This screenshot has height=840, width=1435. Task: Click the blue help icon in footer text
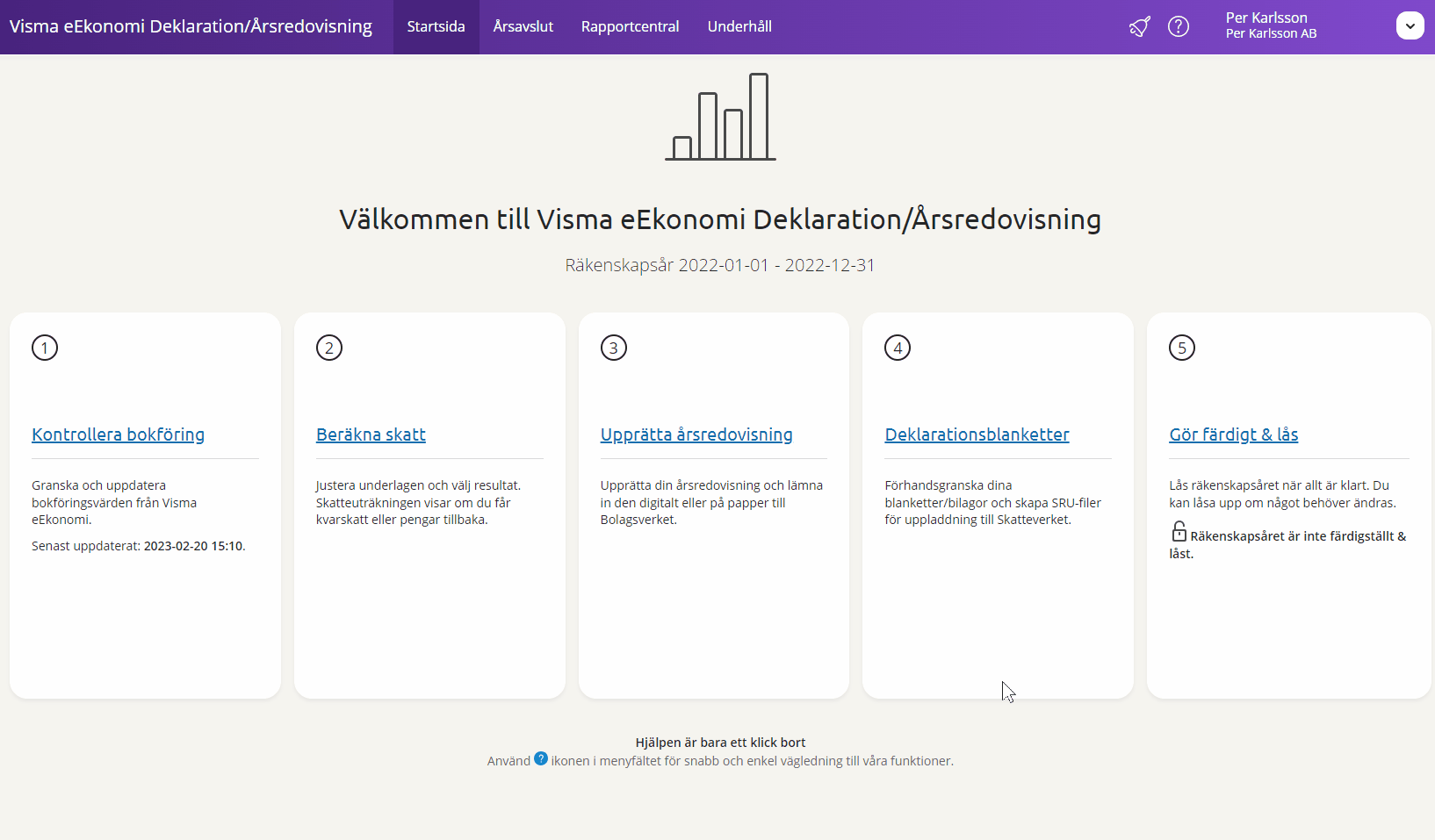click(541, 759)
